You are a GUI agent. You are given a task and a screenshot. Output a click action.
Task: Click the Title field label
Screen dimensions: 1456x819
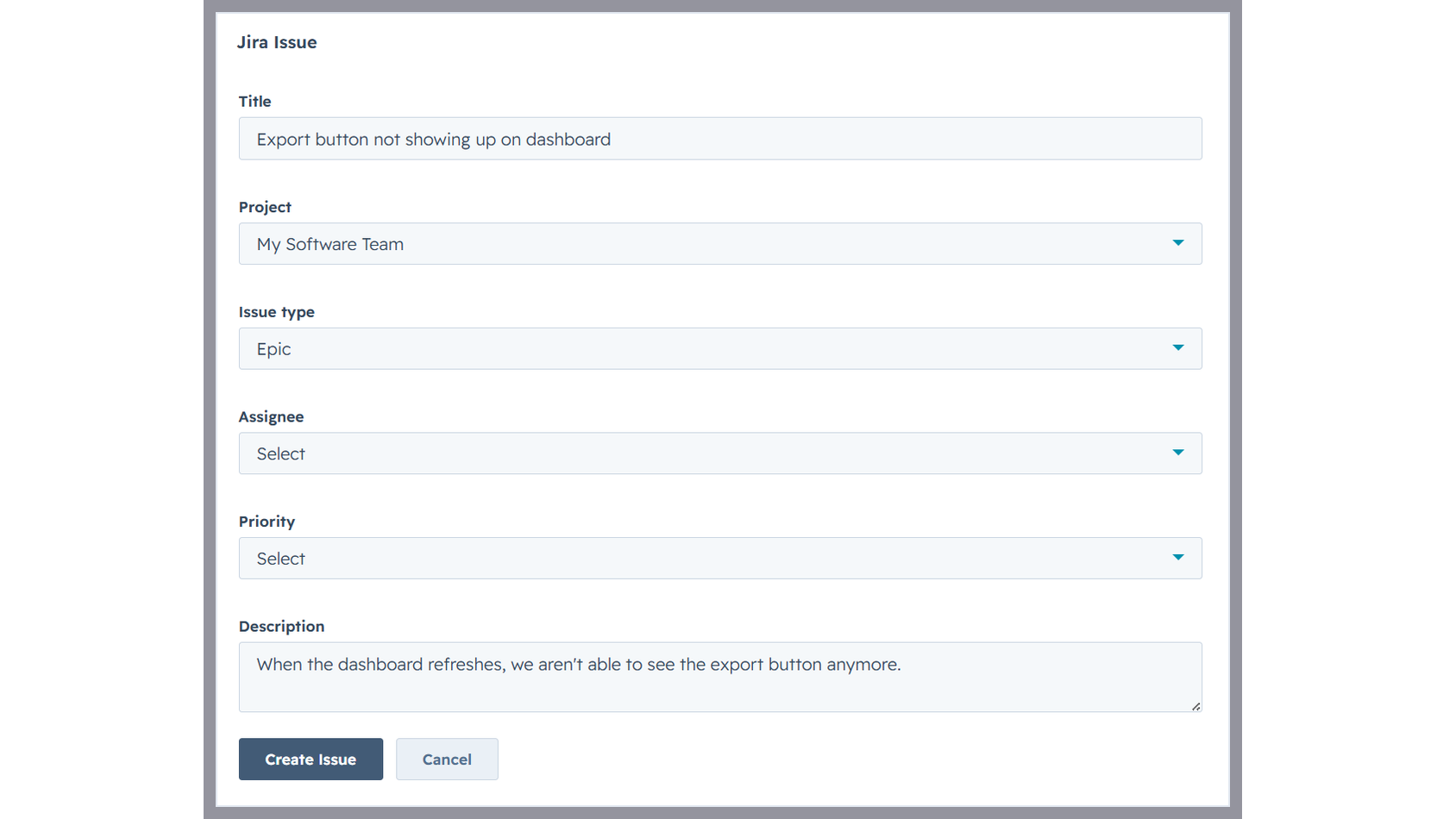tap(254, 101)
